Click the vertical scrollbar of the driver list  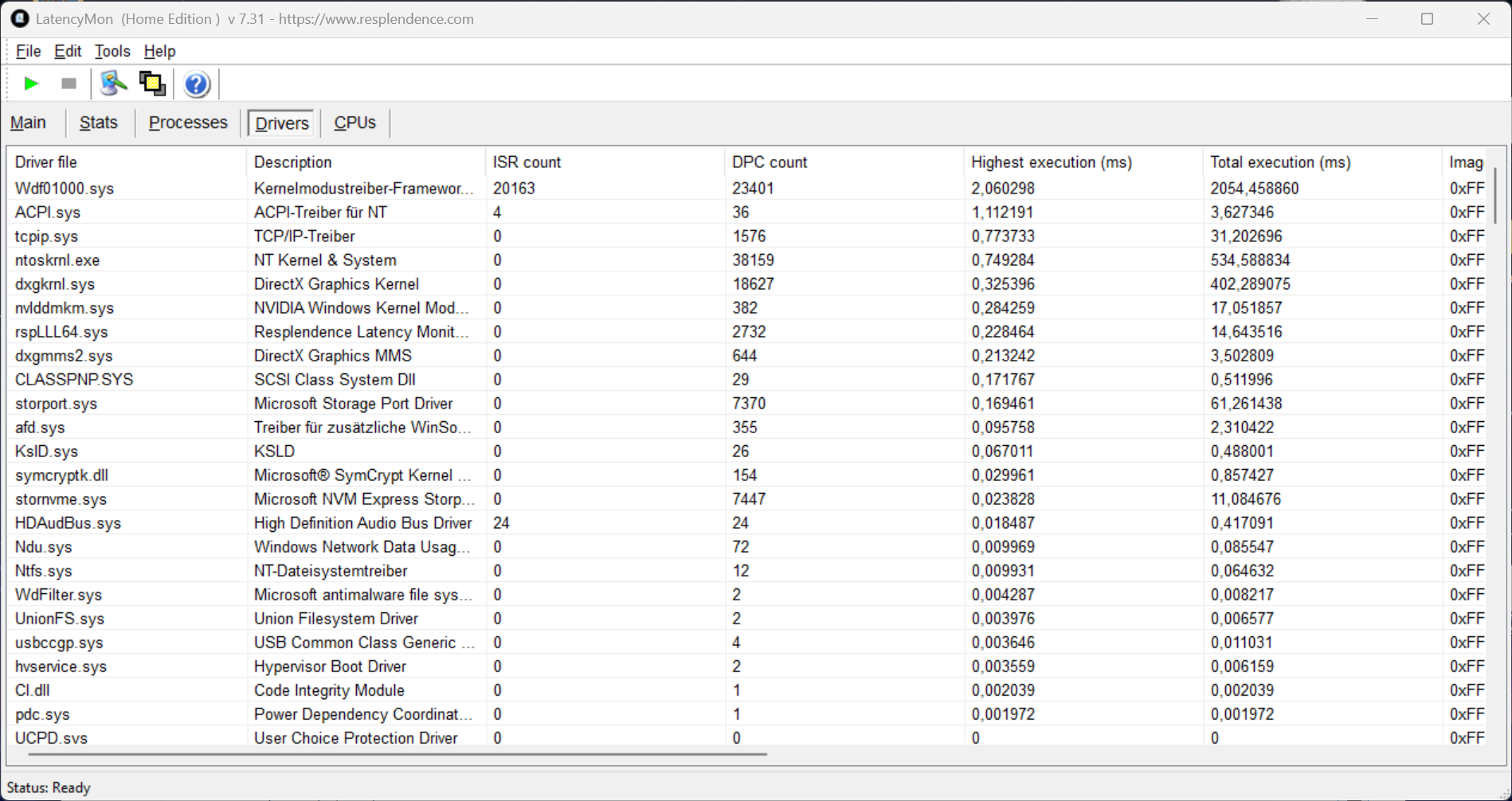coord(1495,195)
